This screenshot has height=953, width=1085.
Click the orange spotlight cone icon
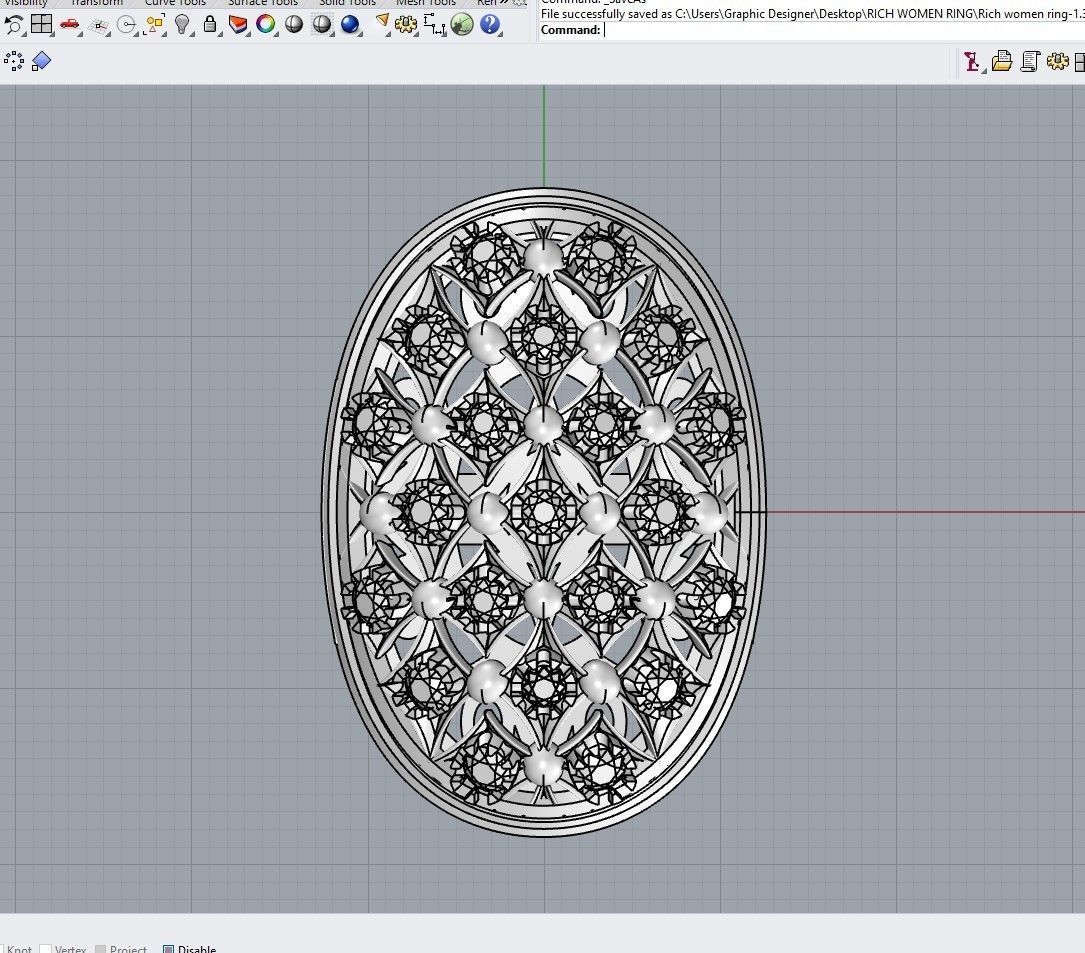(381, 24)
